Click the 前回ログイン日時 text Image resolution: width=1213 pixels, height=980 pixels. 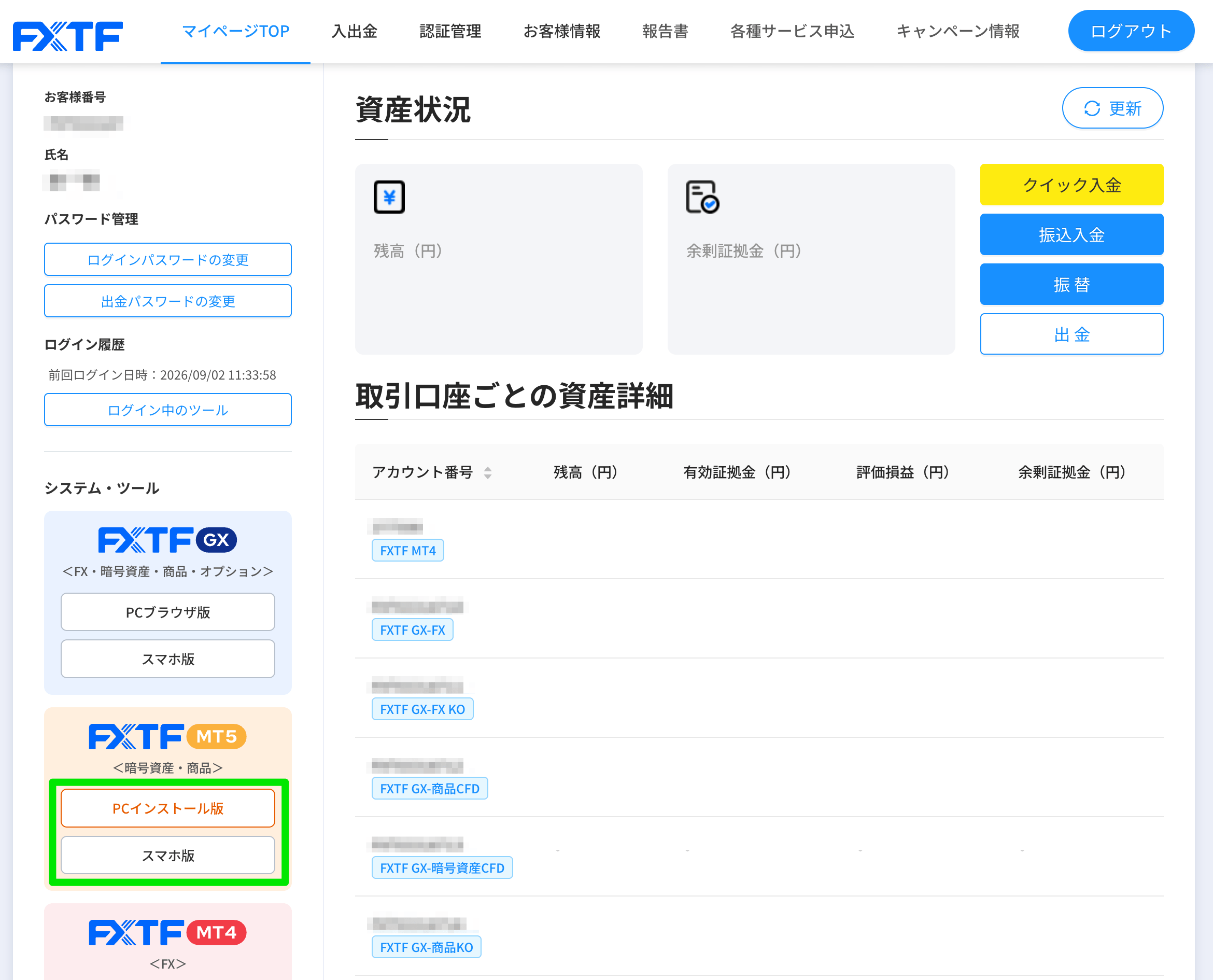coord(162,375)
